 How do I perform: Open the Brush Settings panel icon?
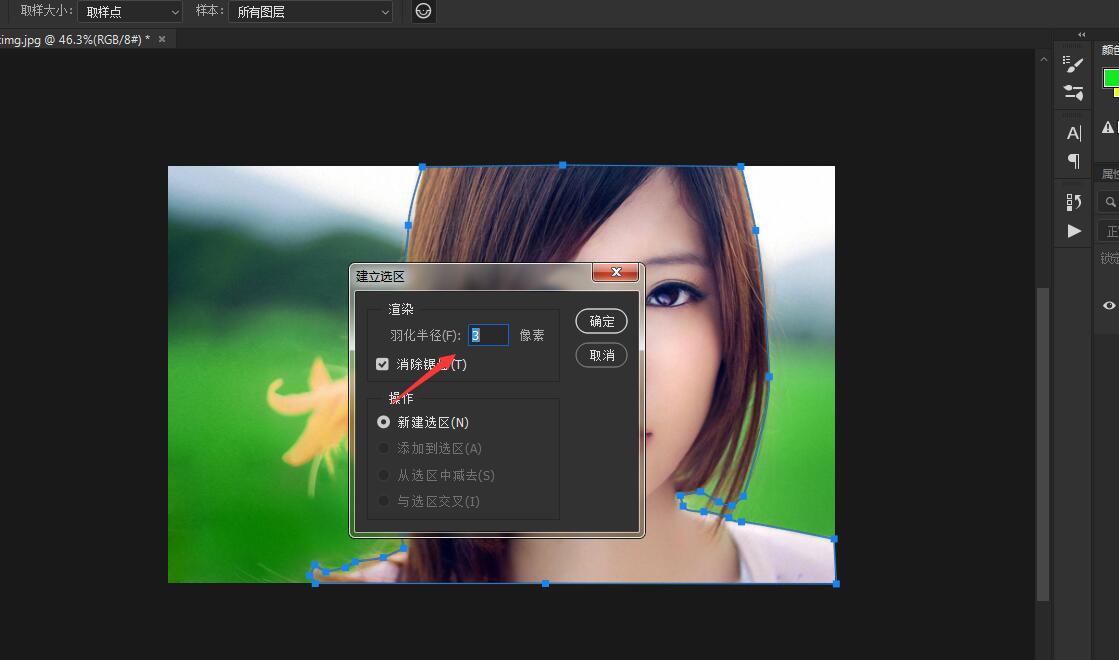(1073, 64)
